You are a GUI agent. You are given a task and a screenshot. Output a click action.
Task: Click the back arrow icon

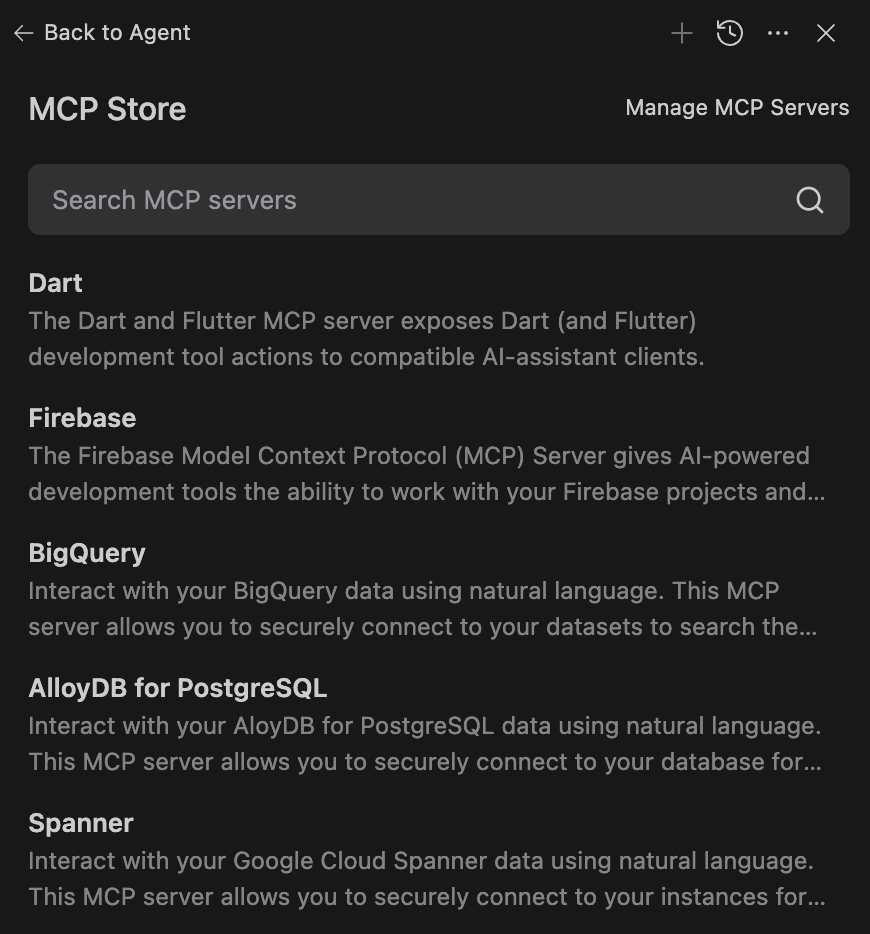pos(24,33)
